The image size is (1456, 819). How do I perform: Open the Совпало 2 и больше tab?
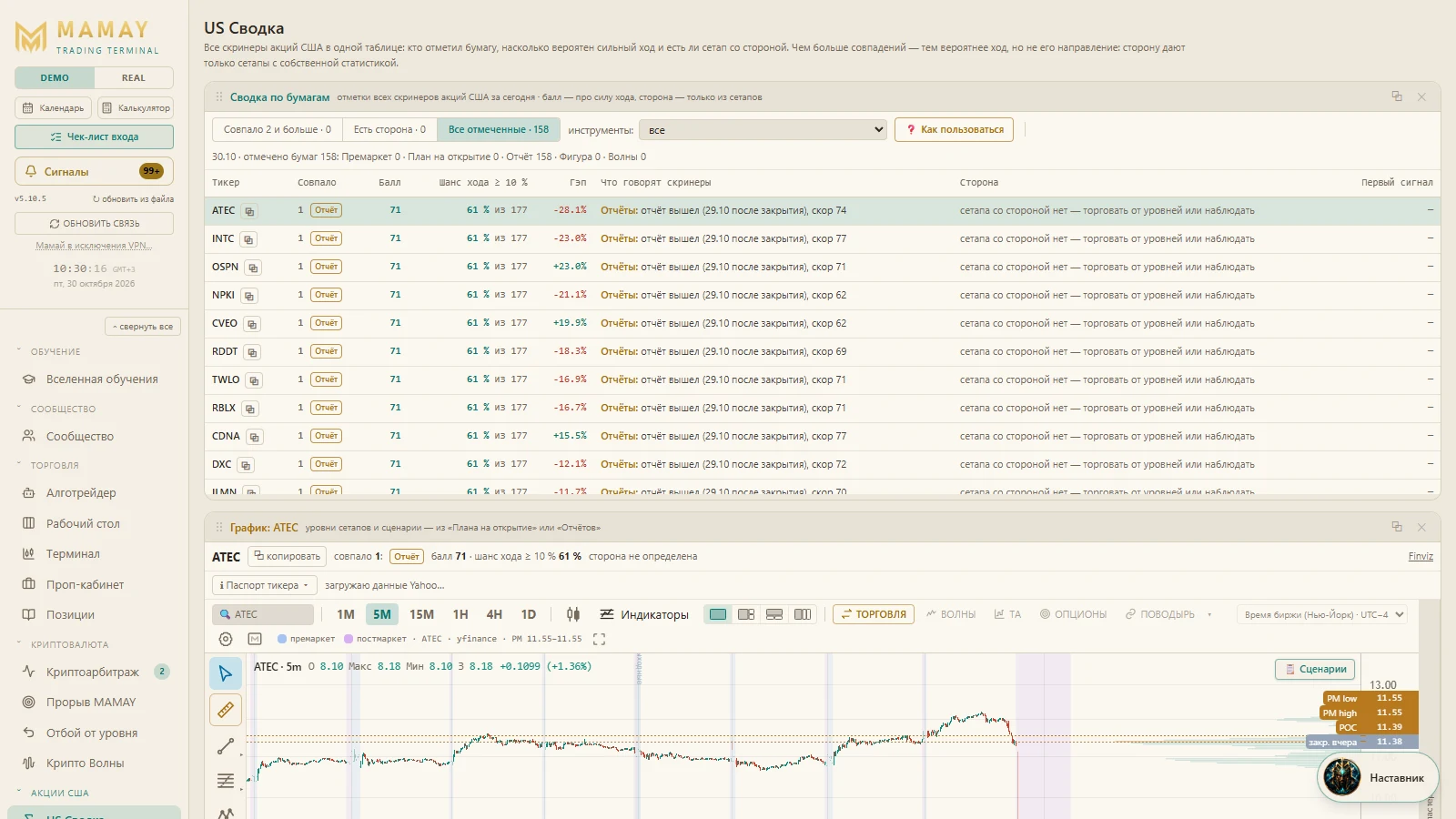(278, 129)
